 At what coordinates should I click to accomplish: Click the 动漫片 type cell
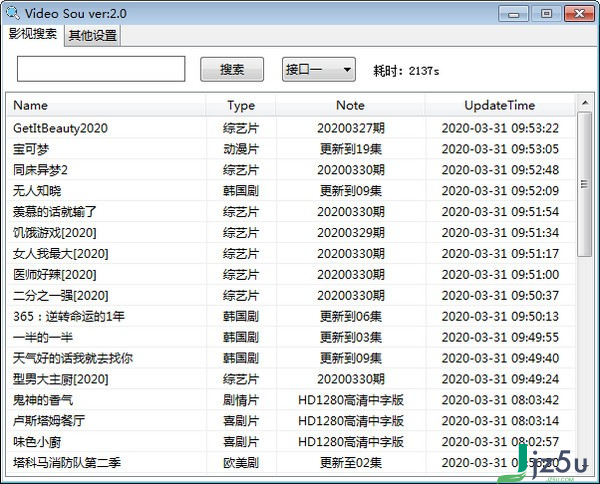tap(241, 149)
